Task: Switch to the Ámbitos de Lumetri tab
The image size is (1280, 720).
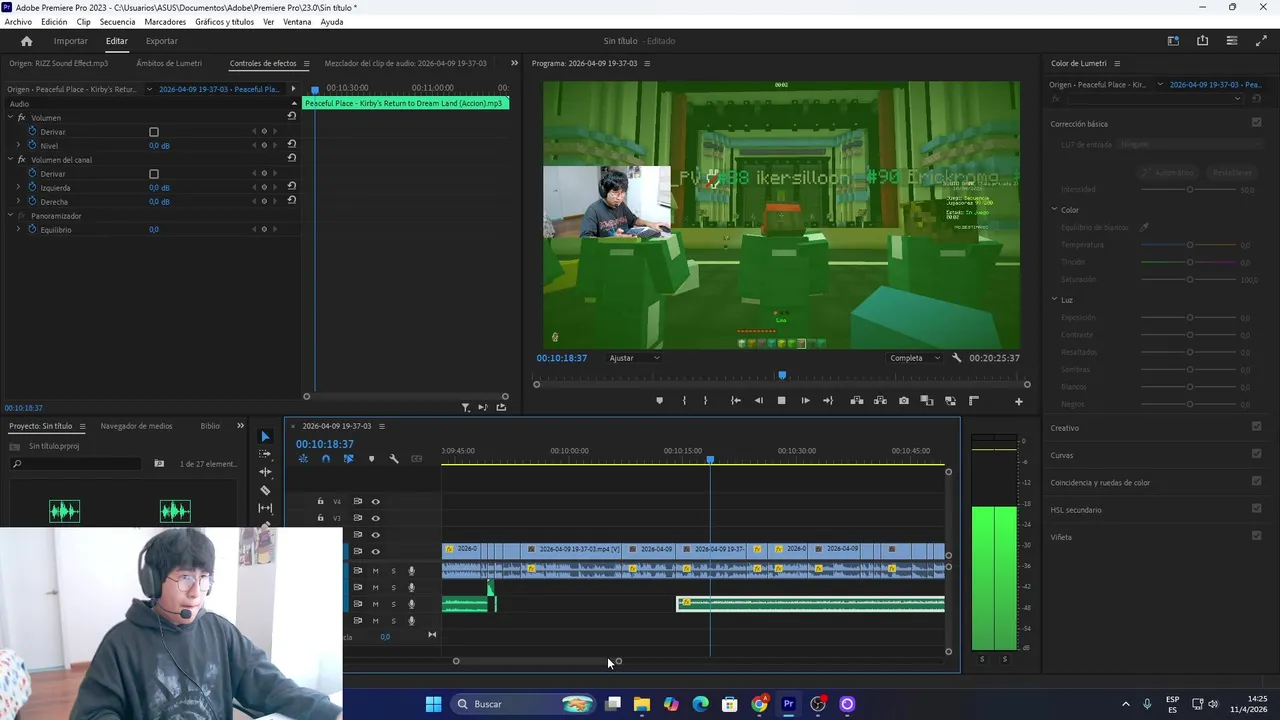Action: click(x=169, y=64)
